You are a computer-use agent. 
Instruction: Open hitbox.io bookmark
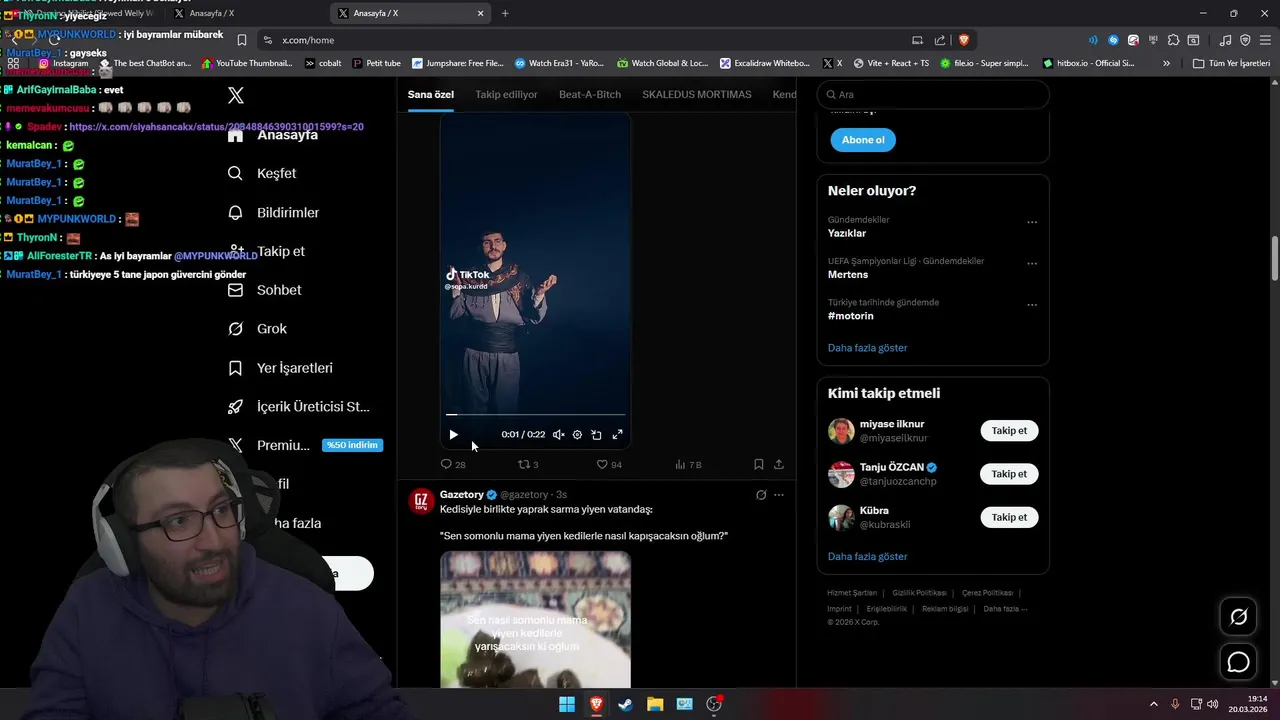coord(1088,63)
